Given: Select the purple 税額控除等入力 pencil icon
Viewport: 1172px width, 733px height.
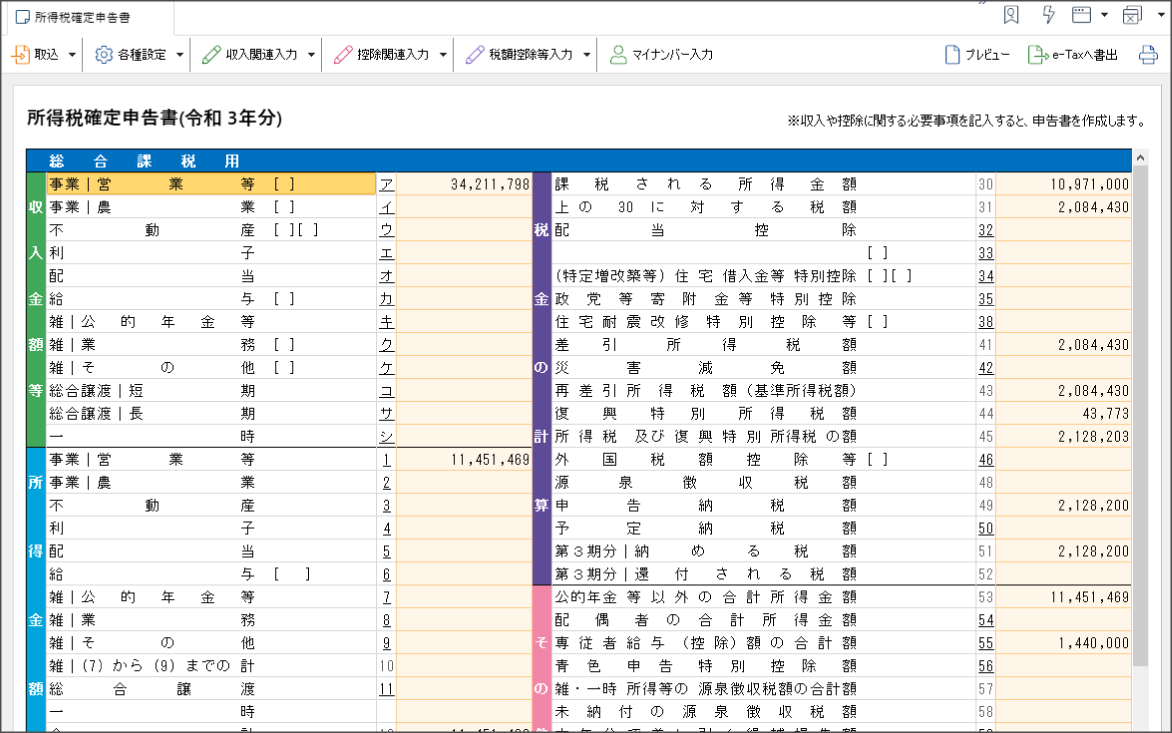Looking at the screenshot, I should coord(472,55).
